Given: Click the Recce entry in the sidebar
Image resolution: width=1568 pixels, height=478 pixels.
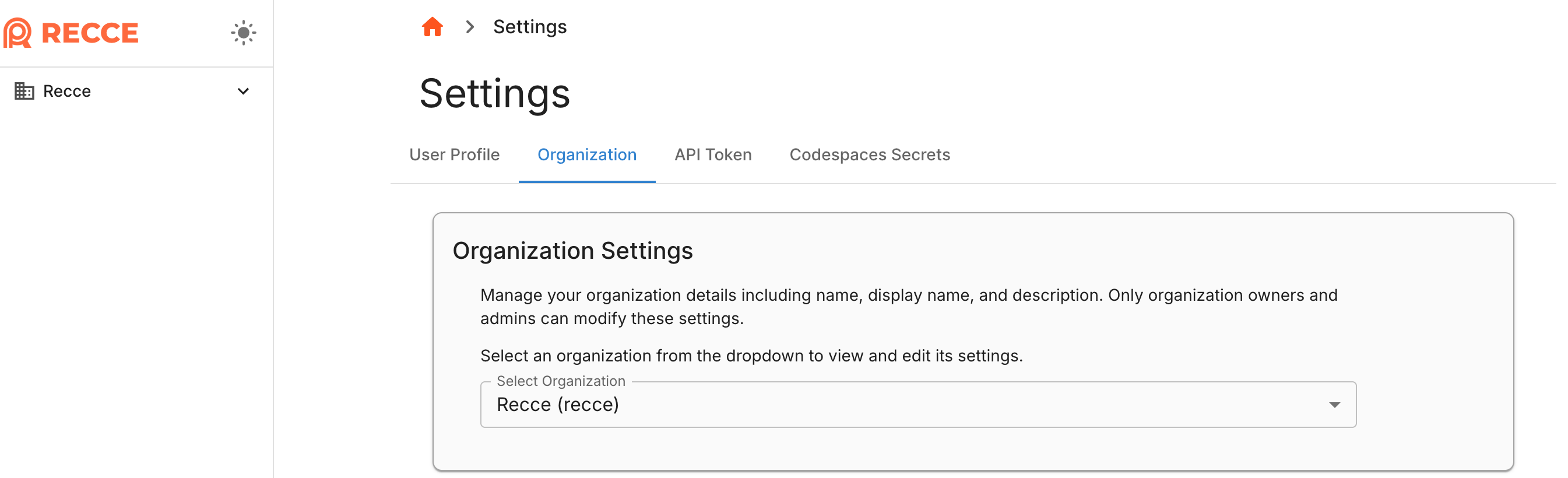Looking at the screenshot, I should click(66, 92).
